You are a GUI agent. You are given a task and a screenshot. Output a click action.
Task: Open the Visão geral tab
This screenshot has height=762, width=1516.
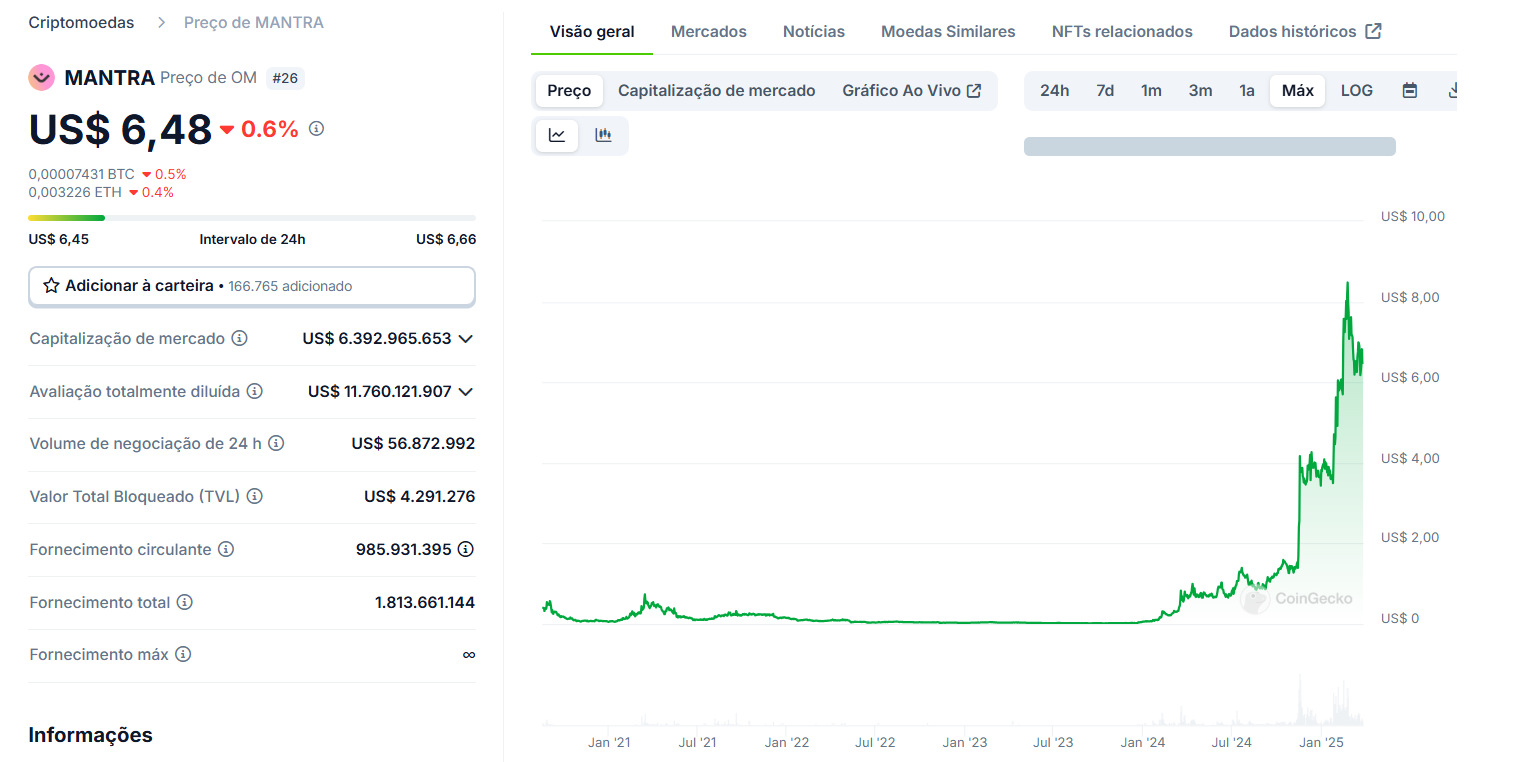tap(592, 32)
